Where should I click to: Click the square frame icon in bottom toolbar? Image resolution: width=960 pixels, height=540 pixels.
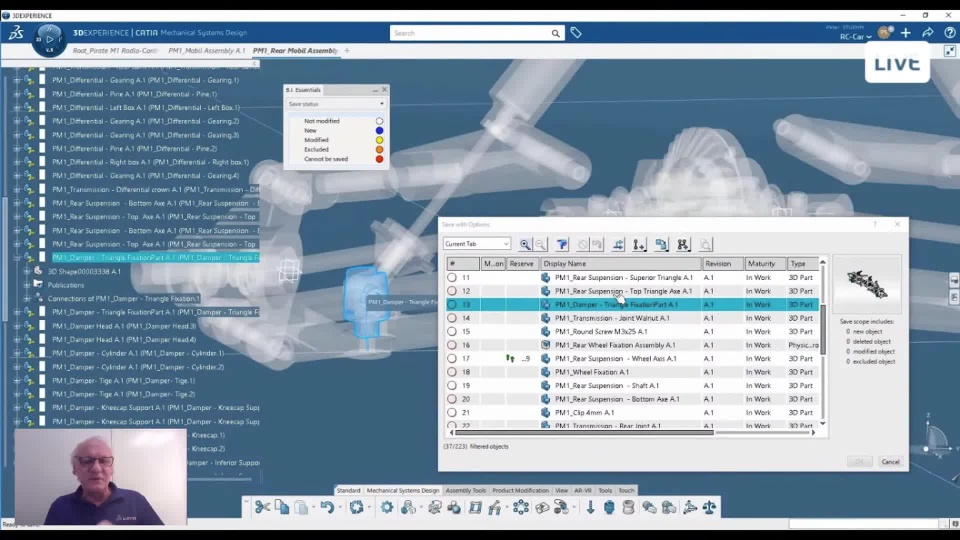pos(475,507)
